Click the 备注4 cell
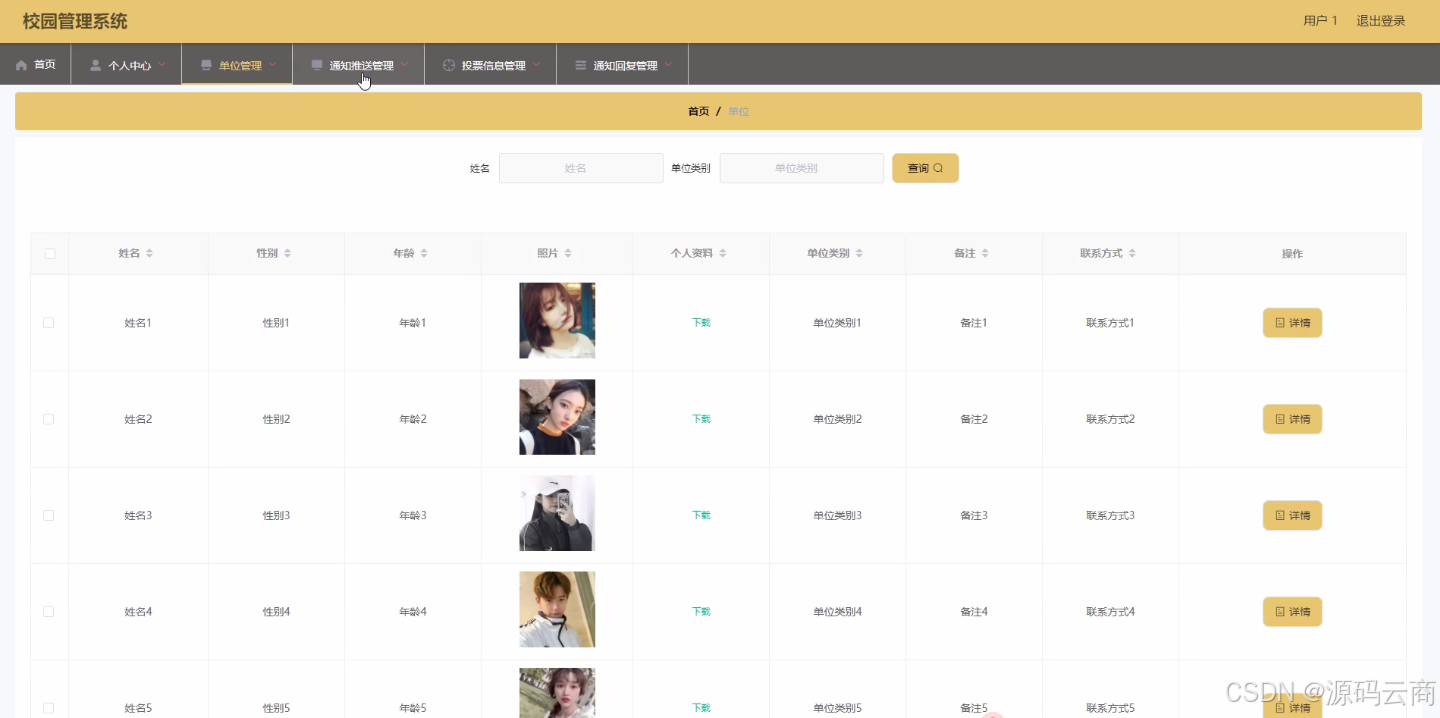1440x718 pixels. coord(974,612)
